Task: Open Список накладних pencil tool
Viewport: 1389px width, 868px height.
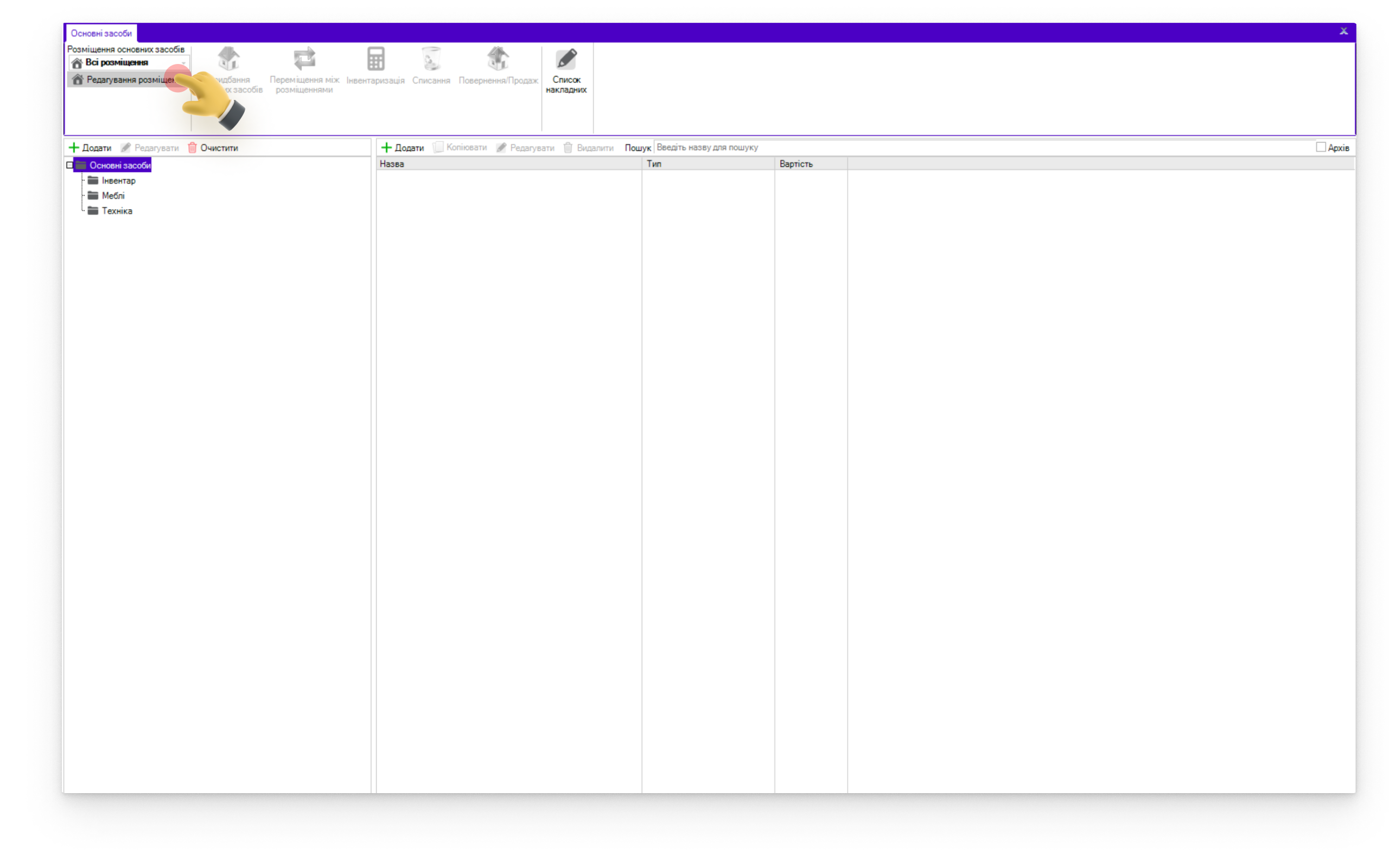Action: tap(566, 70)
